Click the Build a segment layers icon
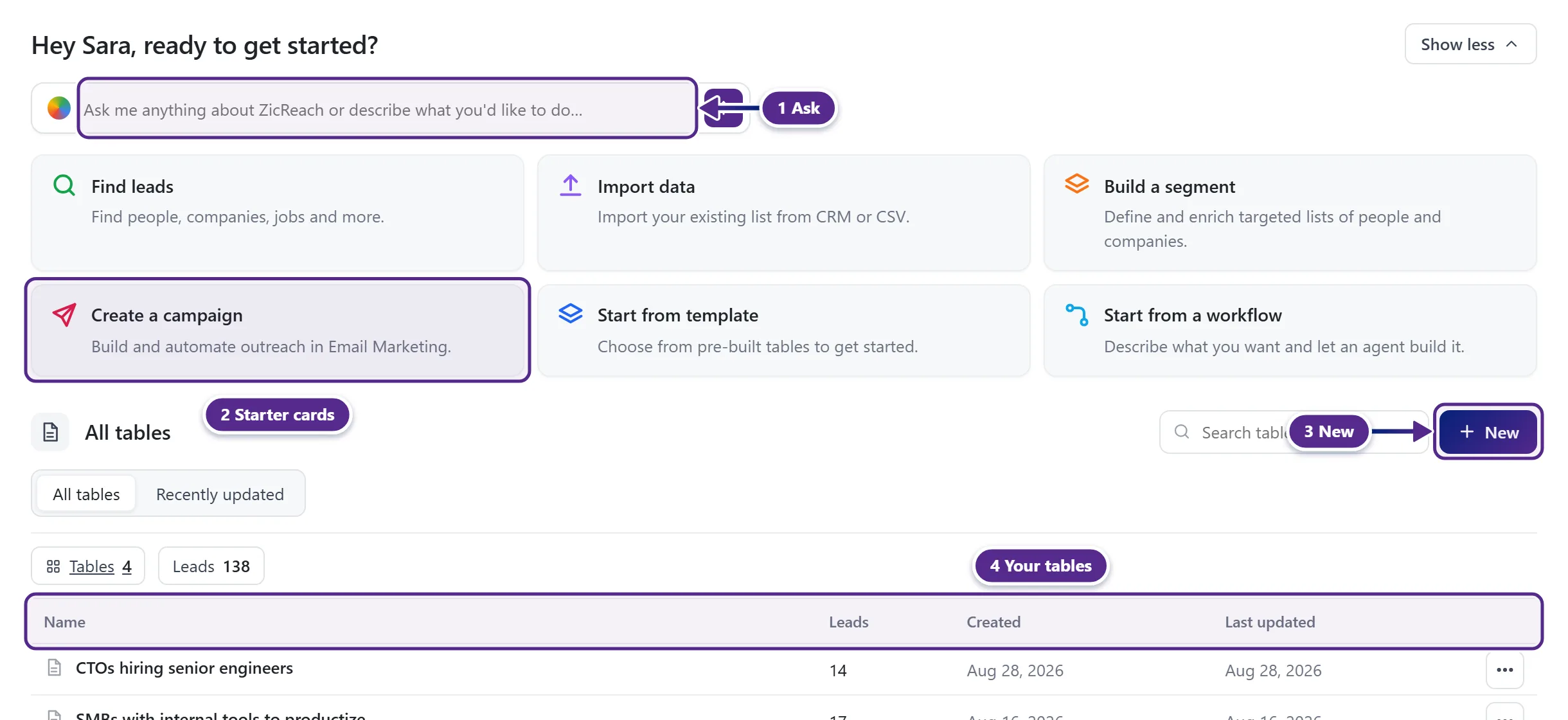 click(x=1076, y=184)
